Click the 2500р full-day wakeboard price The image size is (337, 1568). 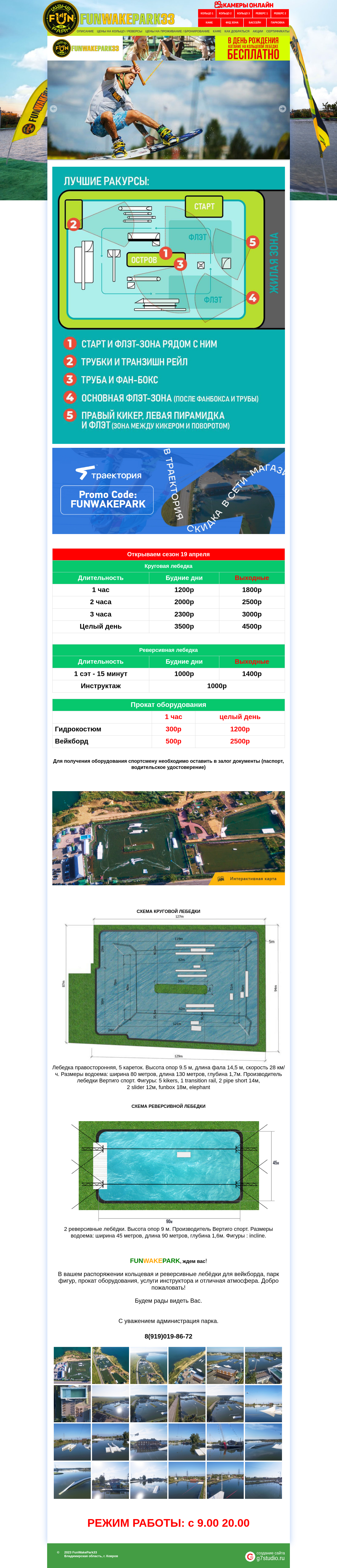point(240,742)
